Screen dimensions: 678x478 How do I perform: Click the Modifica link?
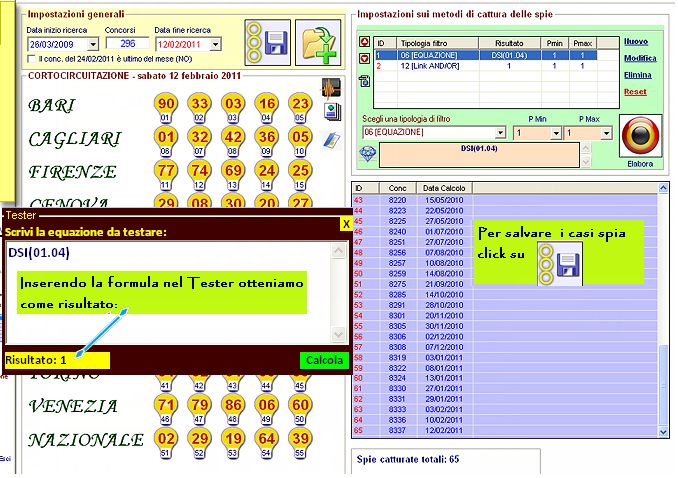click(x=639, y=58)
